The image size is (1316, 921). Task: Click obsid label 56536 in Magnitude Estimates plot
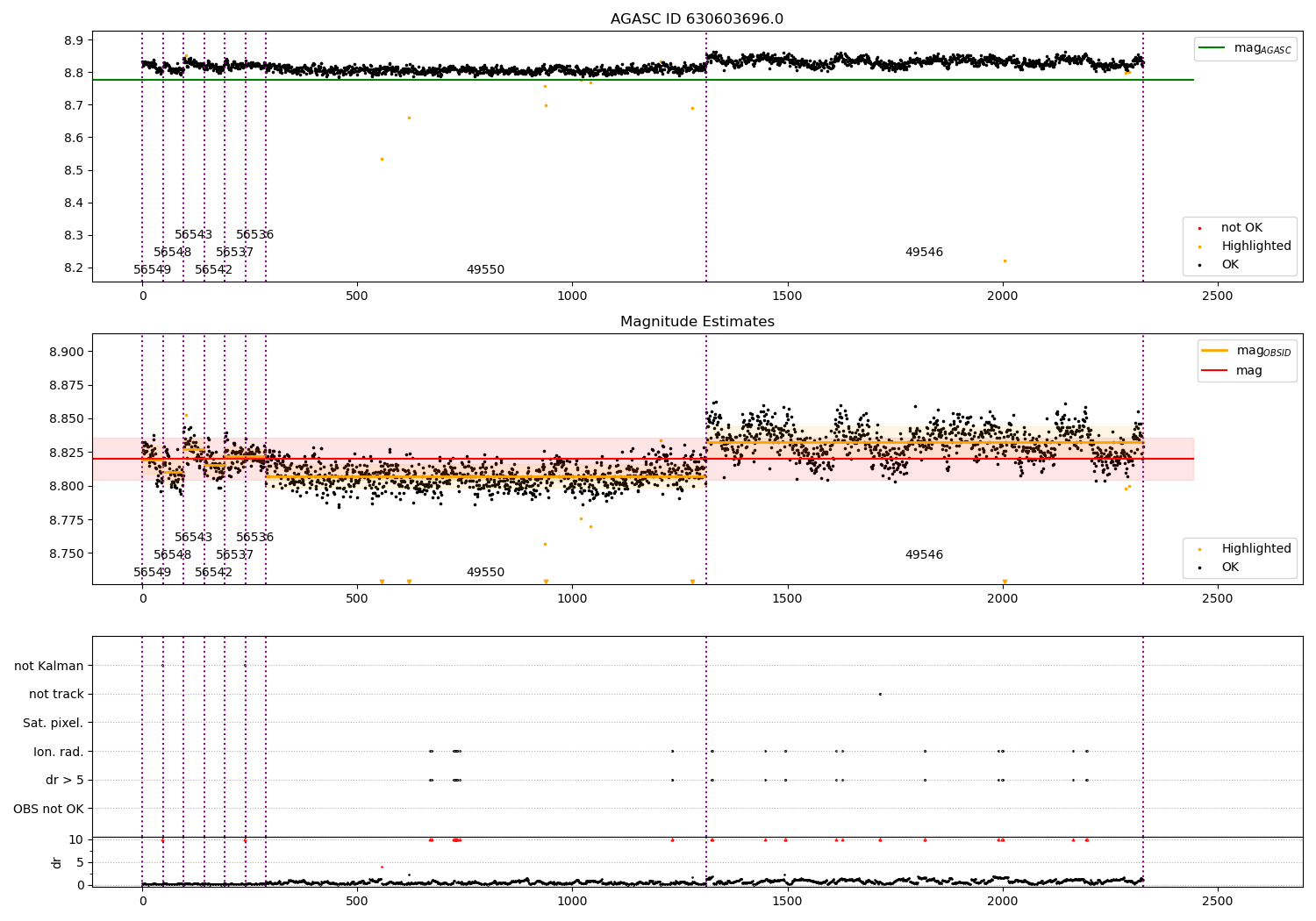(254, 538)
